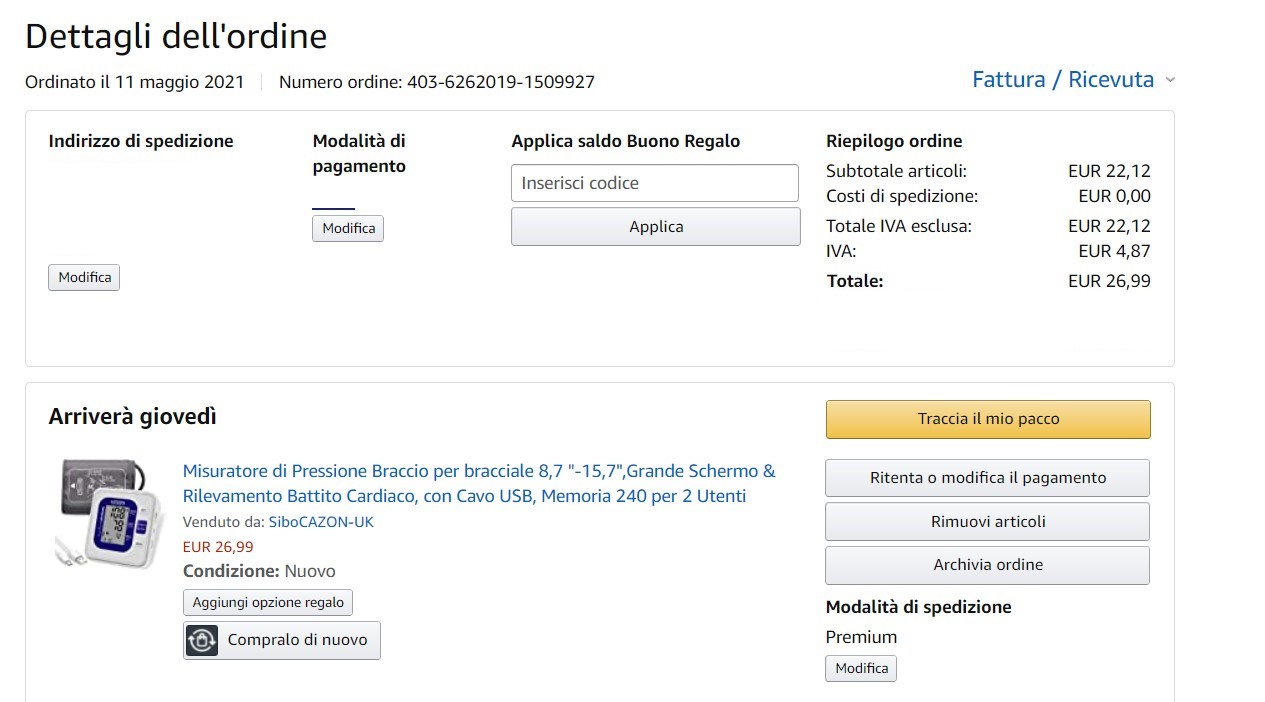The width and height of the screenshot is (1265, 702).
Task: Click the Compralo di nuovo label
Action: (x=297, y=640)
